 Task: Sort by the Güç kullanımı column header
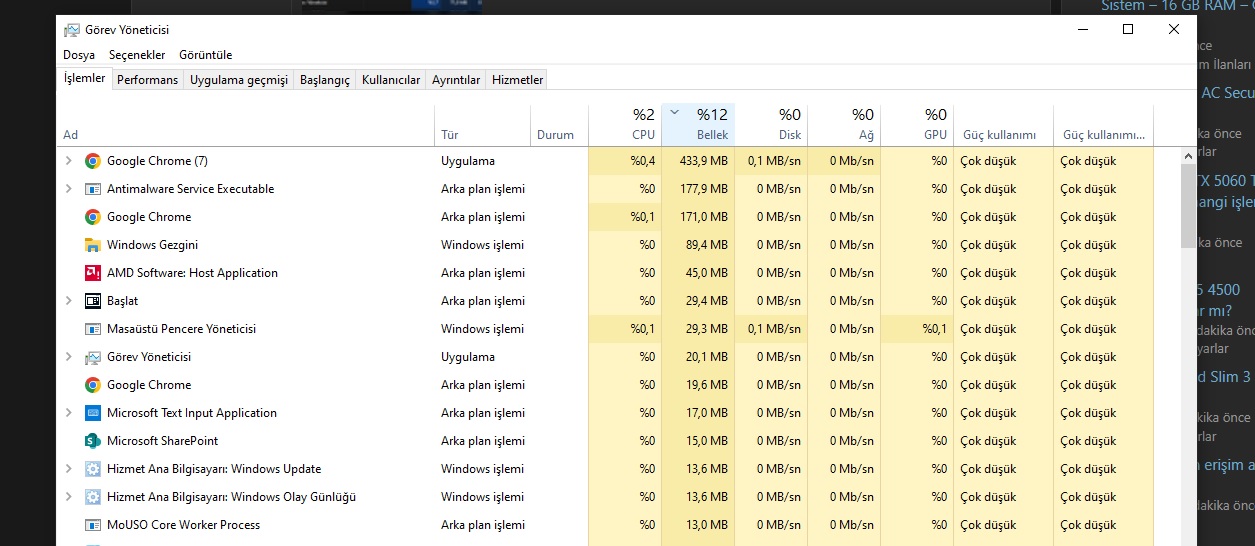[x=1003, y=124]
